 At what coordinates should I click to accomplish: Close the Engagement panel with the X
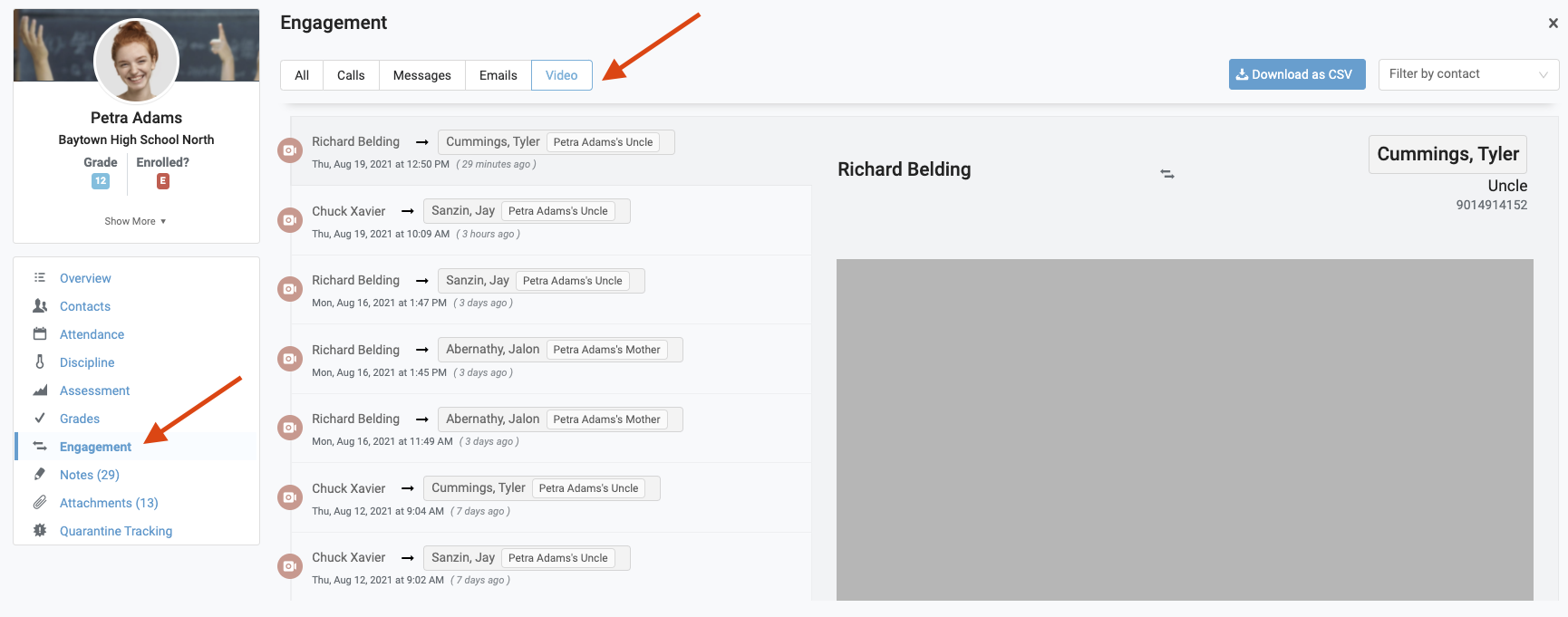[x=1553, y=24]
